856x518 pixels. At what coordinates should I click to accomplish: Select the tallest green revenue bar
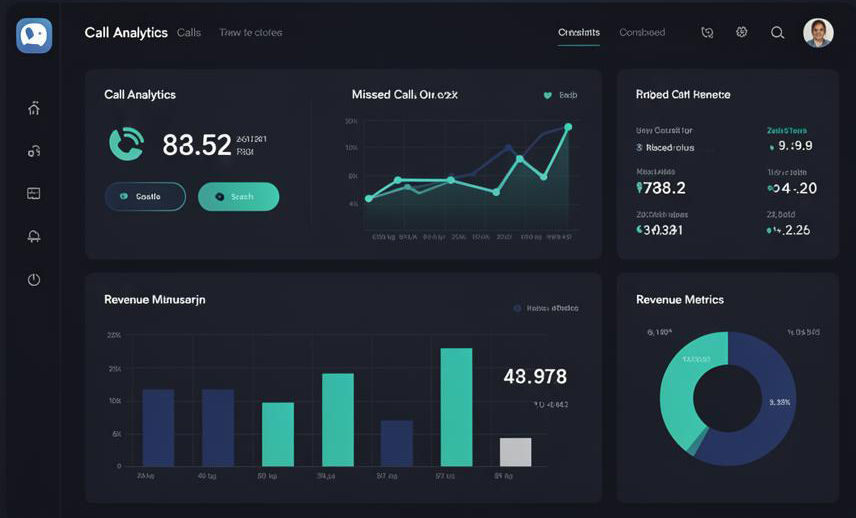(456, 407)
